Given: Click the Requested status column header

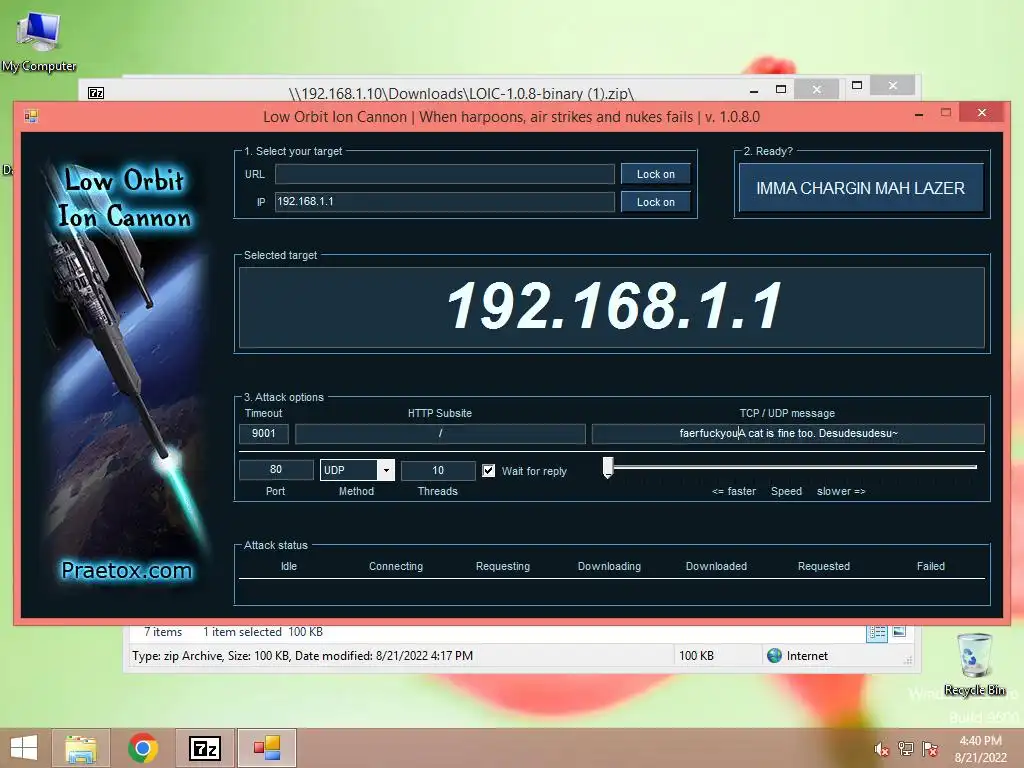Looking at the screenshot, I should (x=824, y=566).
